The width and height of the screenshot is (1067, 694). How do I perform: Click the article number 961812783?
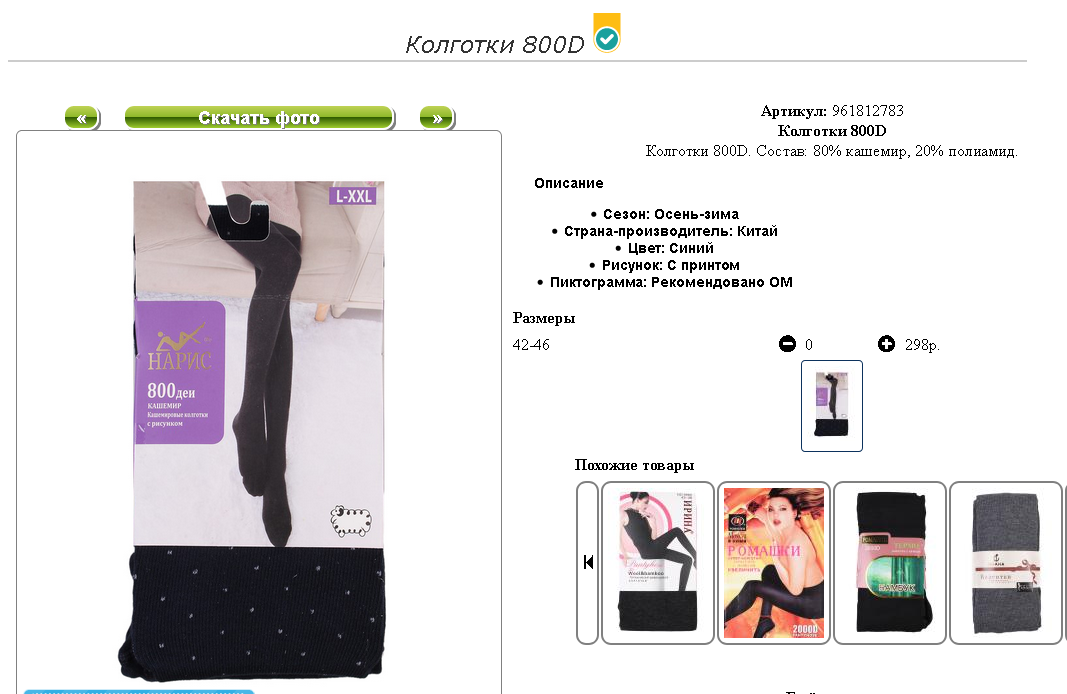868,111
